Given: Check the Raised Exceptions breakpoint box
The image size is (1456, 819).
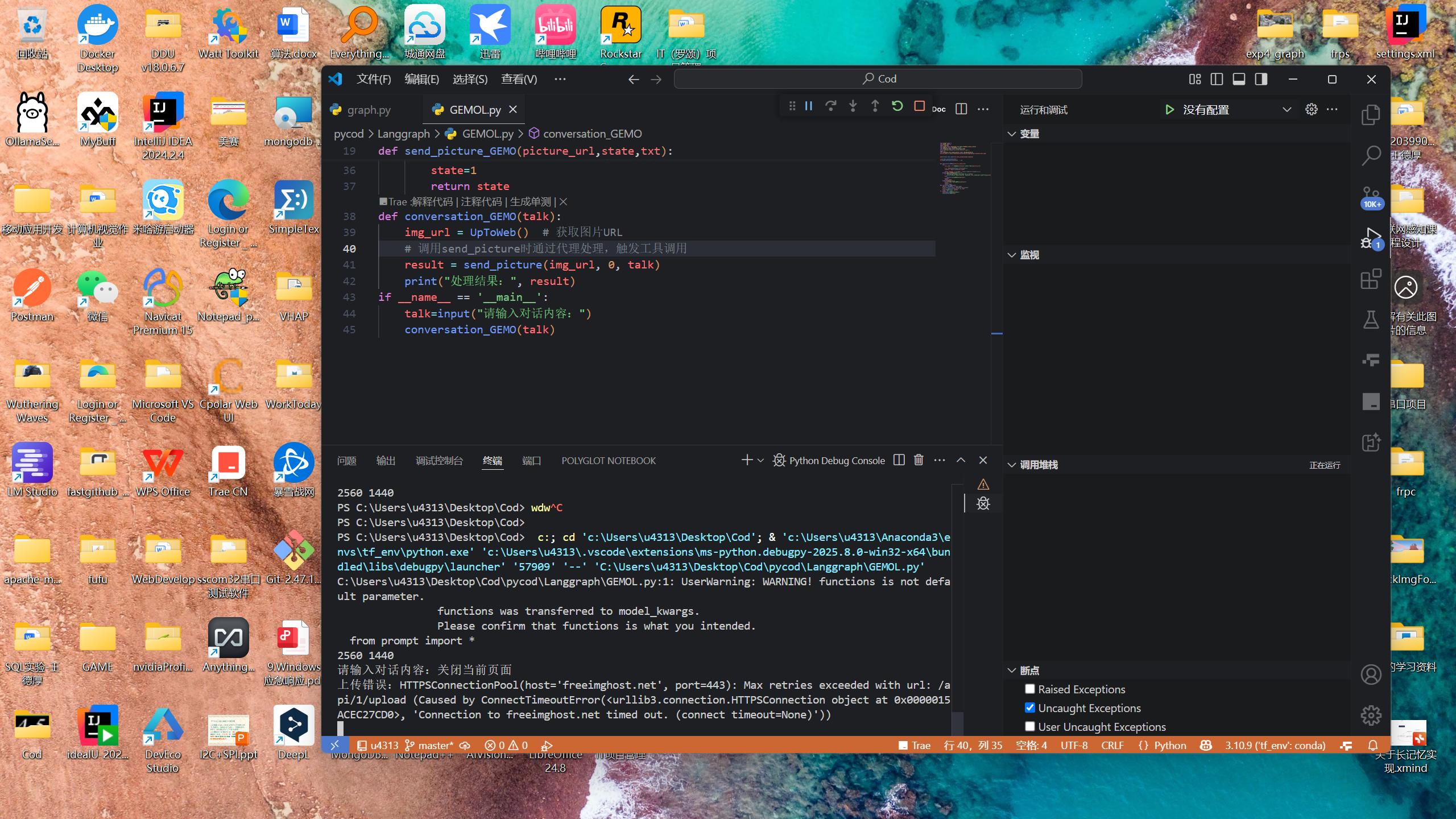Looking at the screenshot, I should pyautogui.click(x=1029, y=689).
